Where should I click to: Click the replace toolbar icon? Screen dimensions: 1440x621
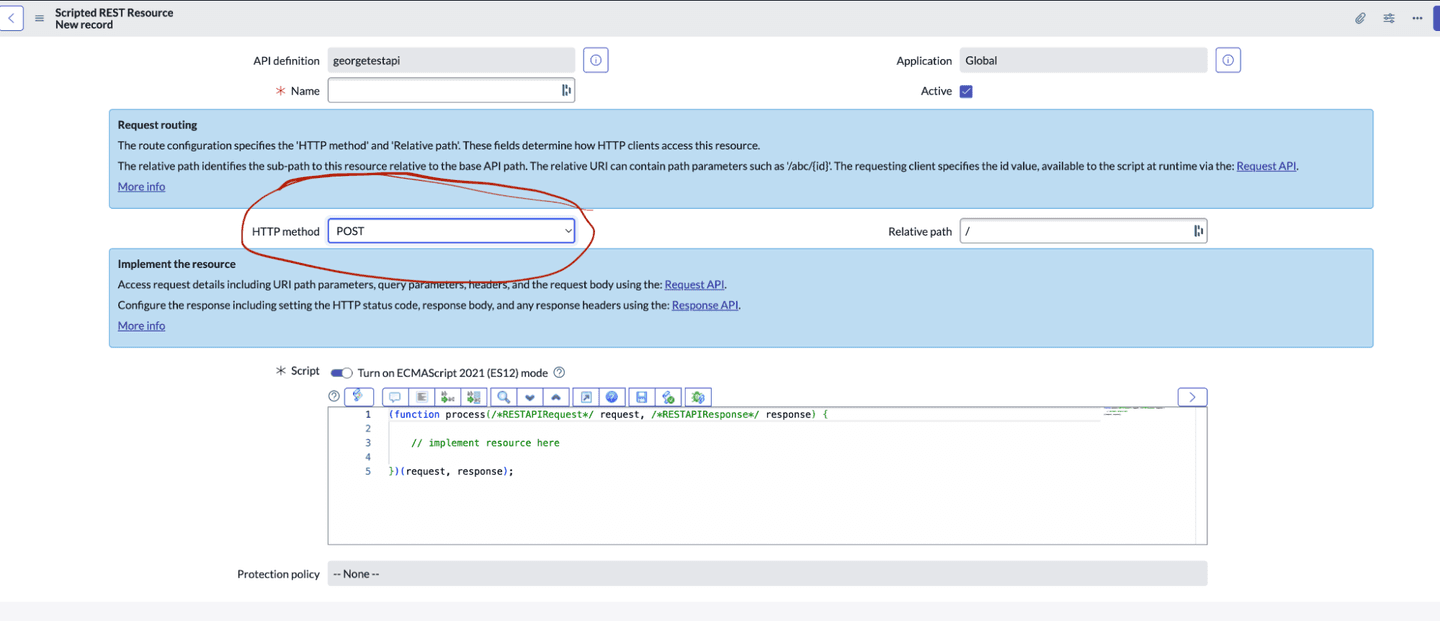tap(449, 397)
